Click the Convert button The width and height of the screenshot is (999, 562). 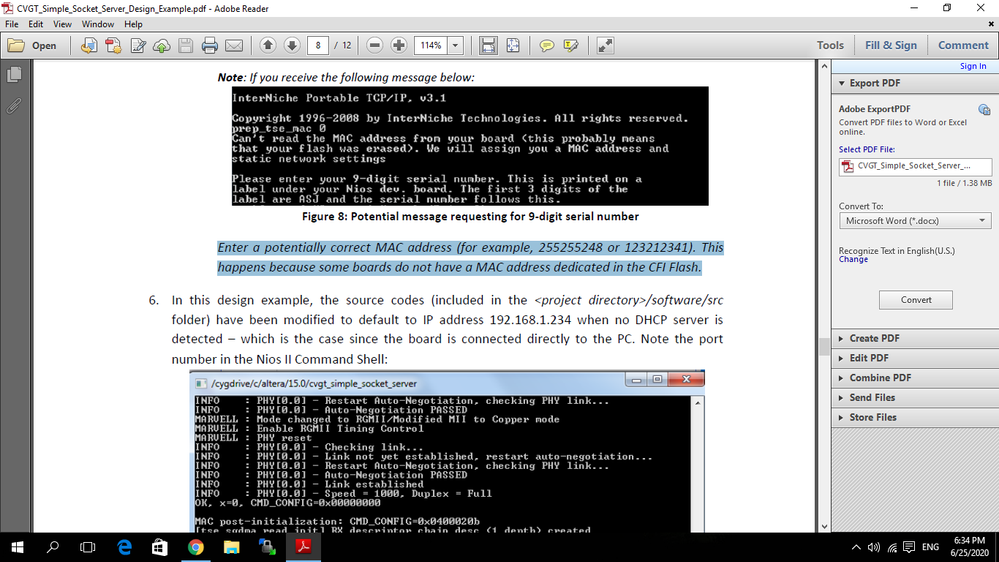pos(916,300)
